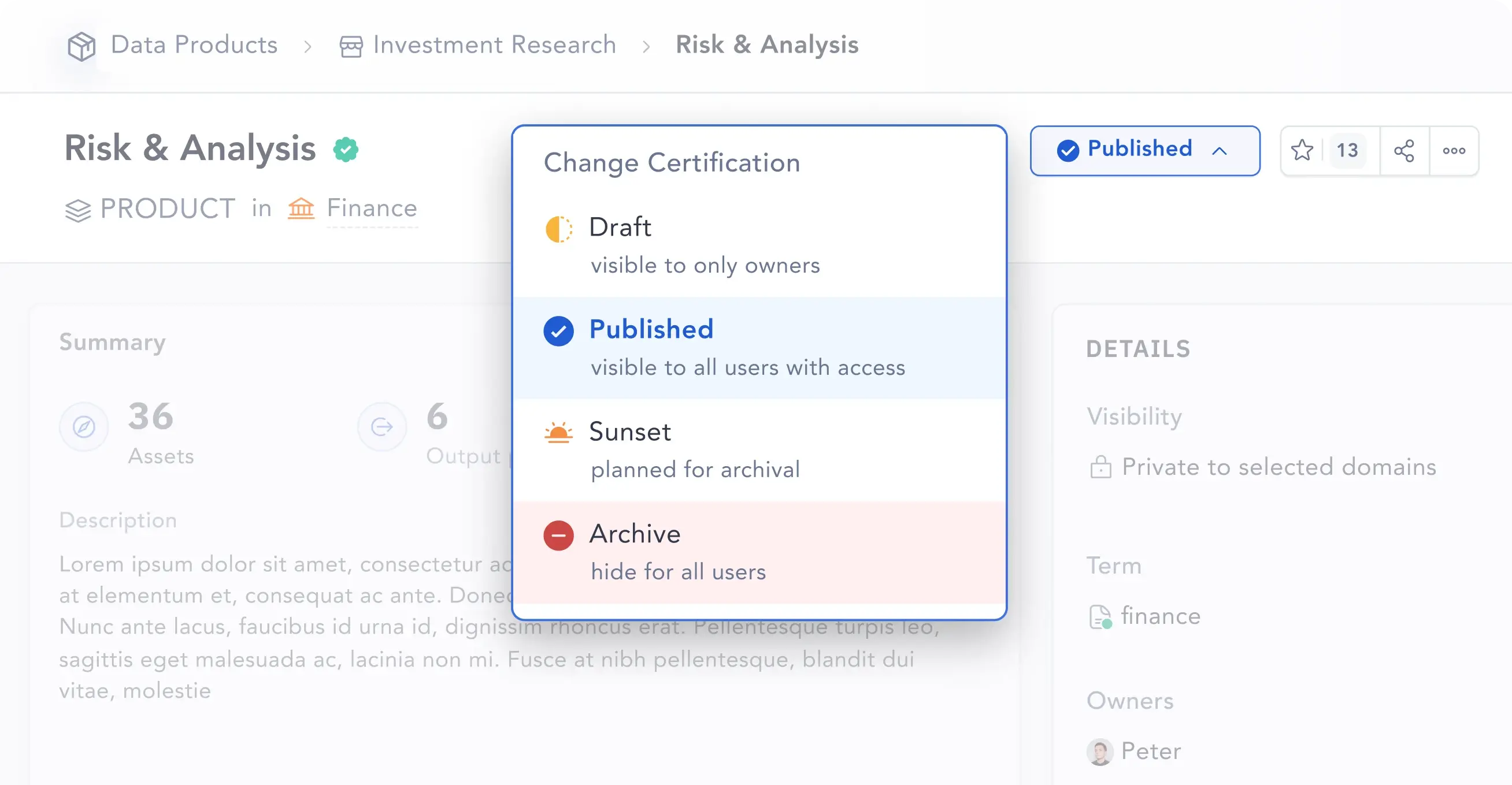Image resolution: width=1512 pixels, height=785 pixels.
Task: Open the three-dot more options menu
Action: pos(1454,151)
